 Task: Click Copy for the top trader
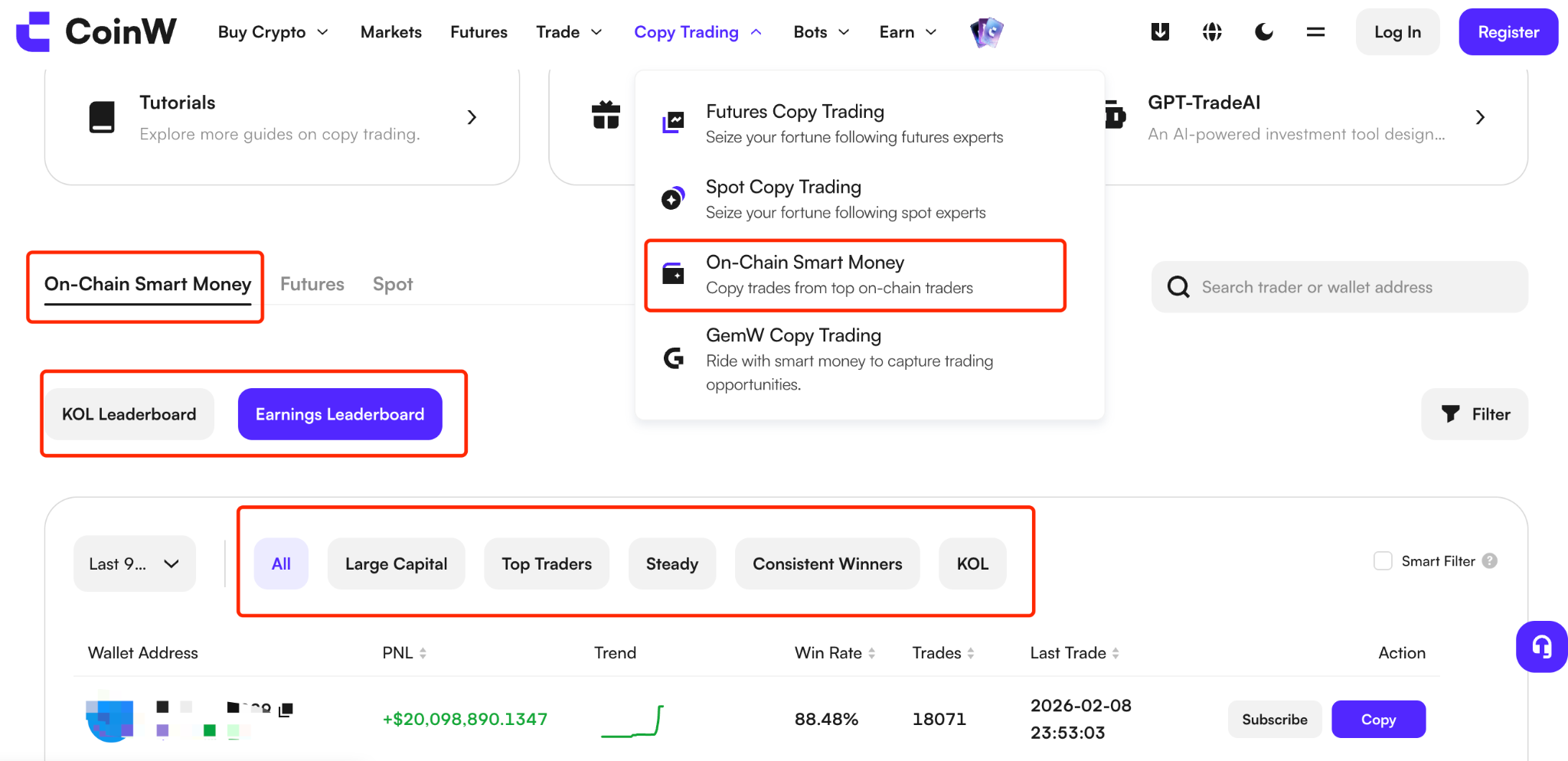(x=1378, y=720)
